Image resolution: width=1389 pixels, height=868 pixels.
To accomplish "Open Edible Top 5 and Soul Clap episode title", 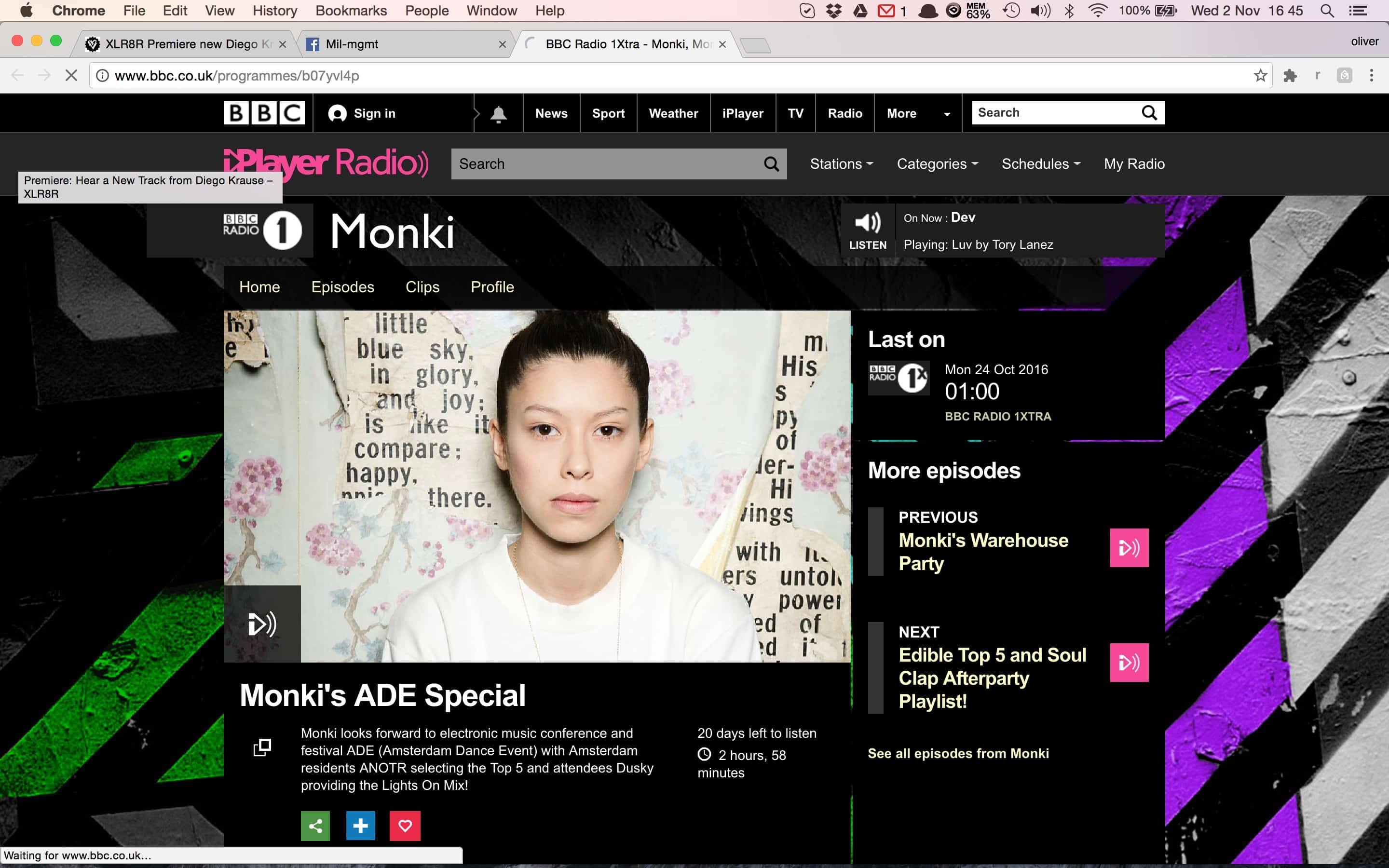I will (x=993, y=678).
